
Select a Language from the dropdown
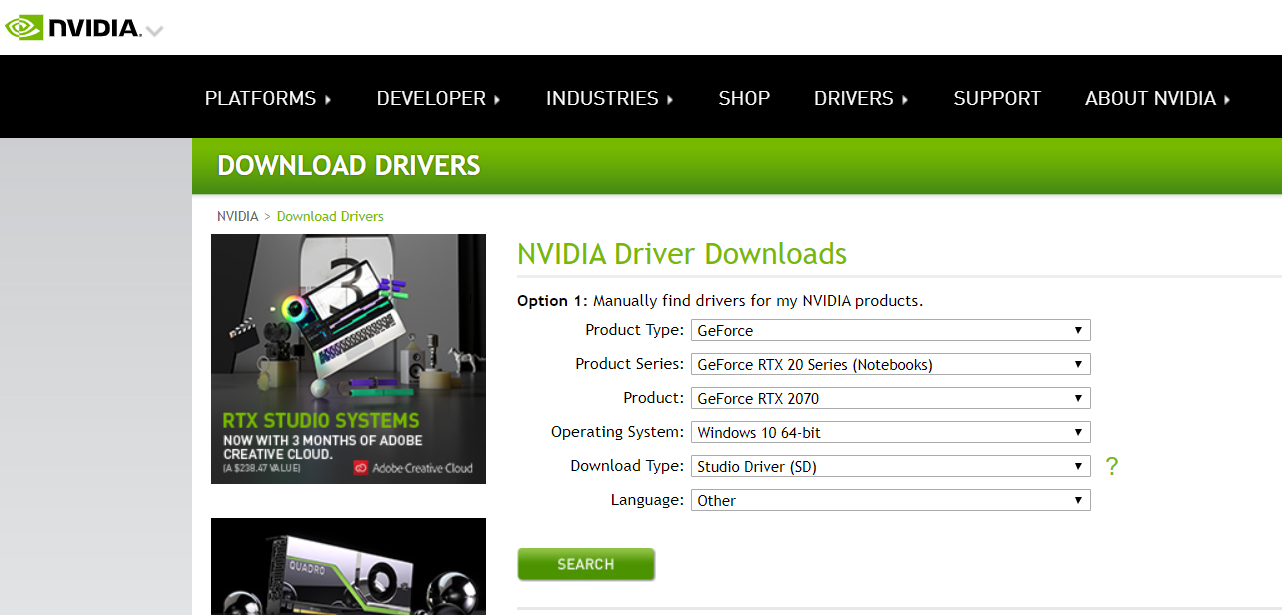point(890,500)
